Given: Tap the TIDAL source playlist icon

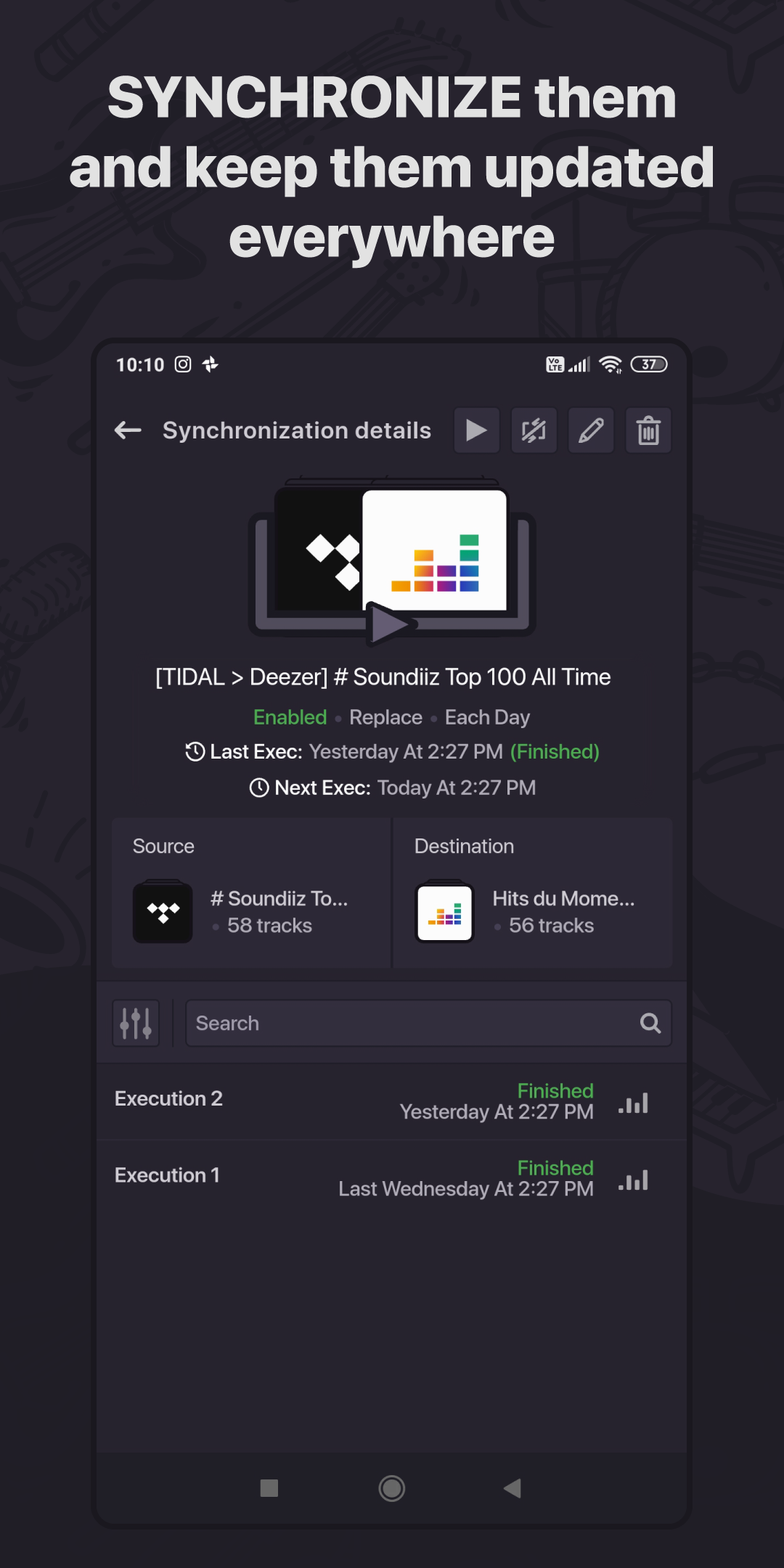Looking at the screenshot, I should pos(163,912).
